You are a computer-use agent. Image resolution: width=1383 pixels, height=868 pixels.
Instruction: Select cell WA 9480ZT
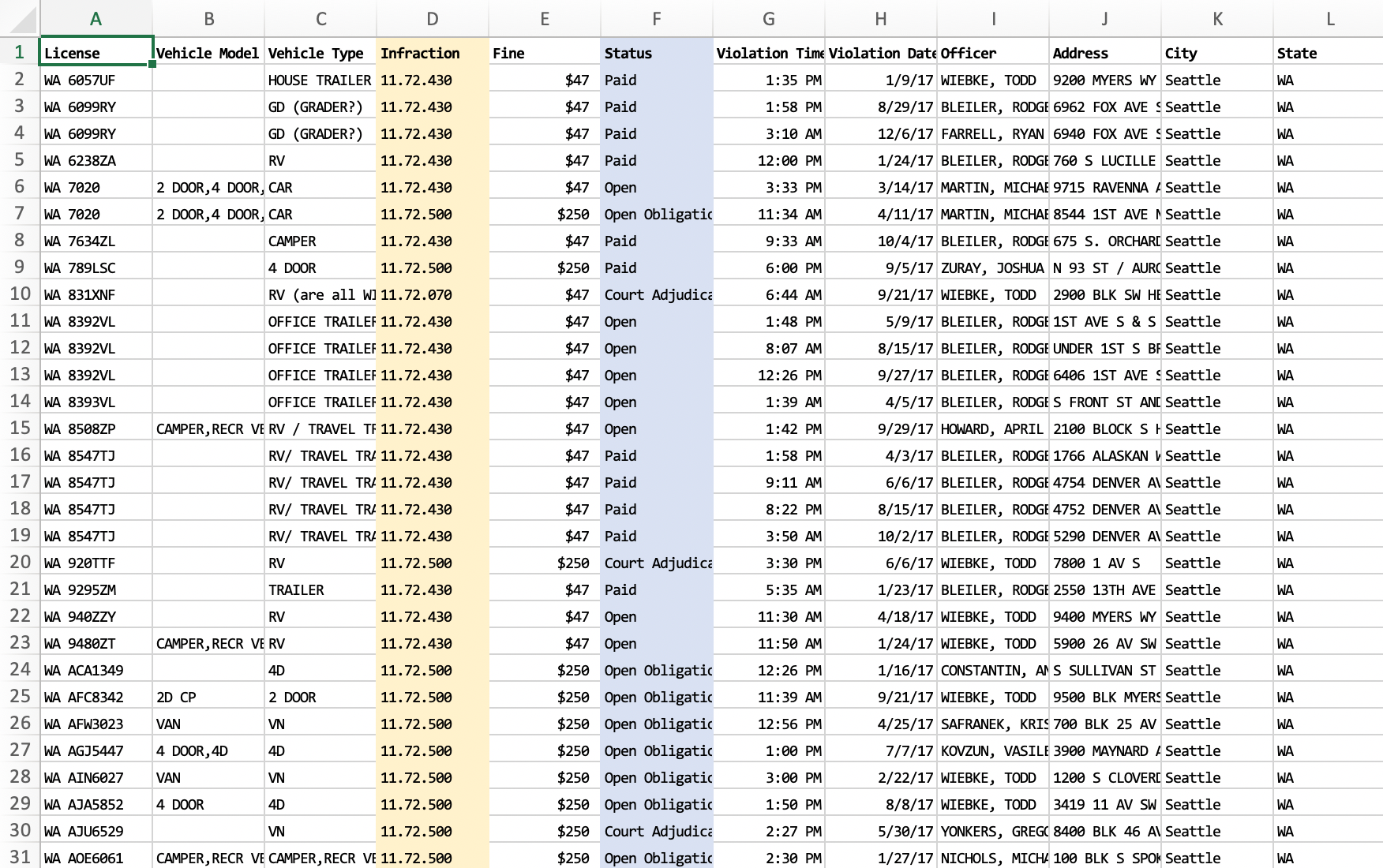96,643
